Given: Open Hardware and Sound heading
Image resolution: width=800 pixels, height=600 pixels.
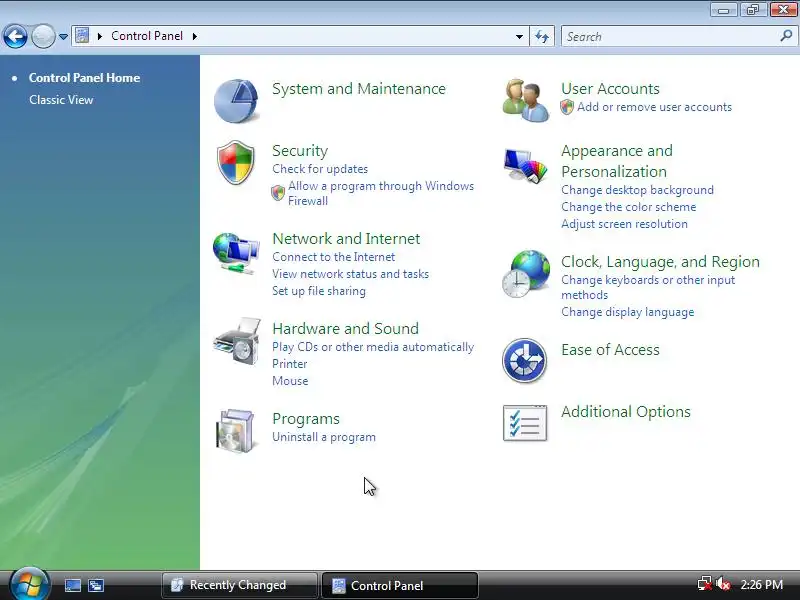Looking at the screenshot, I should tap(345, 329).
